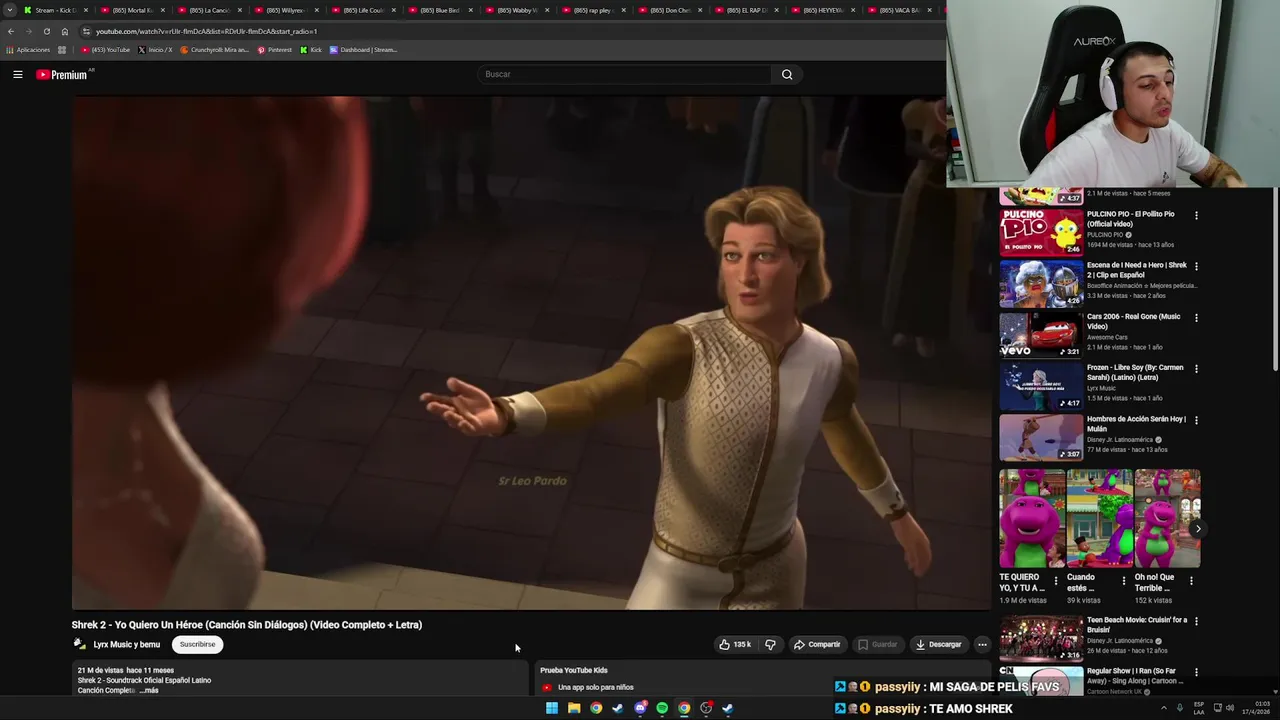
Task: Open the Dashboard Stream bookmark
Action: tap(364, 50)
